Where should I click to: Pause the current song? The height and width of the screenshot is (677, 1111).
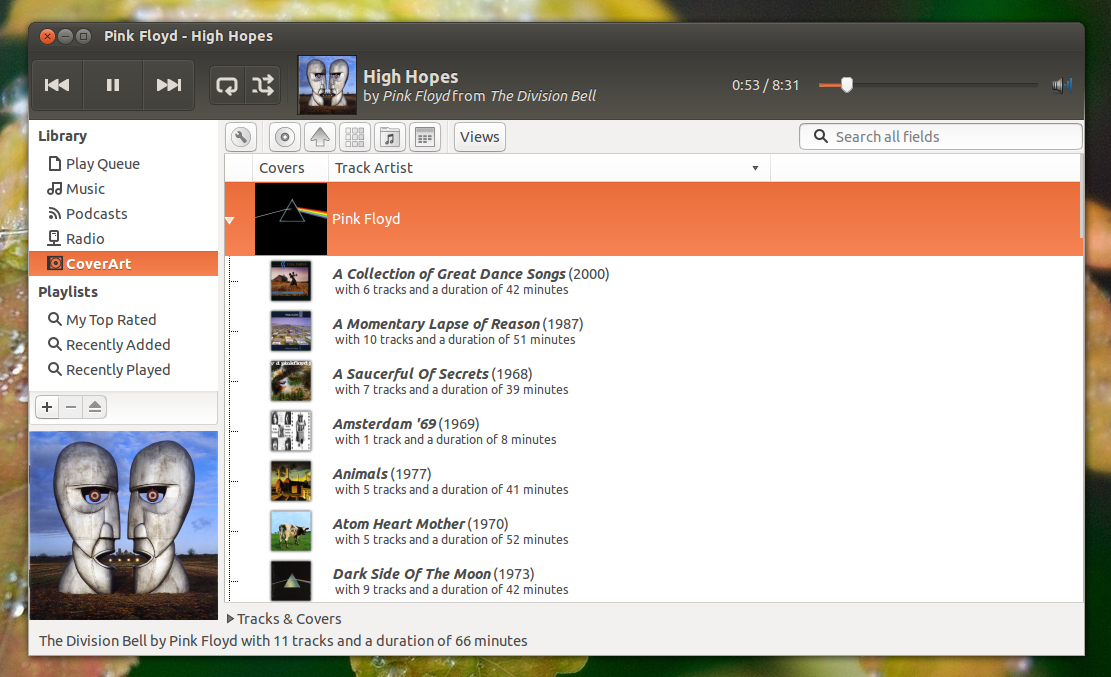(113, 85)
